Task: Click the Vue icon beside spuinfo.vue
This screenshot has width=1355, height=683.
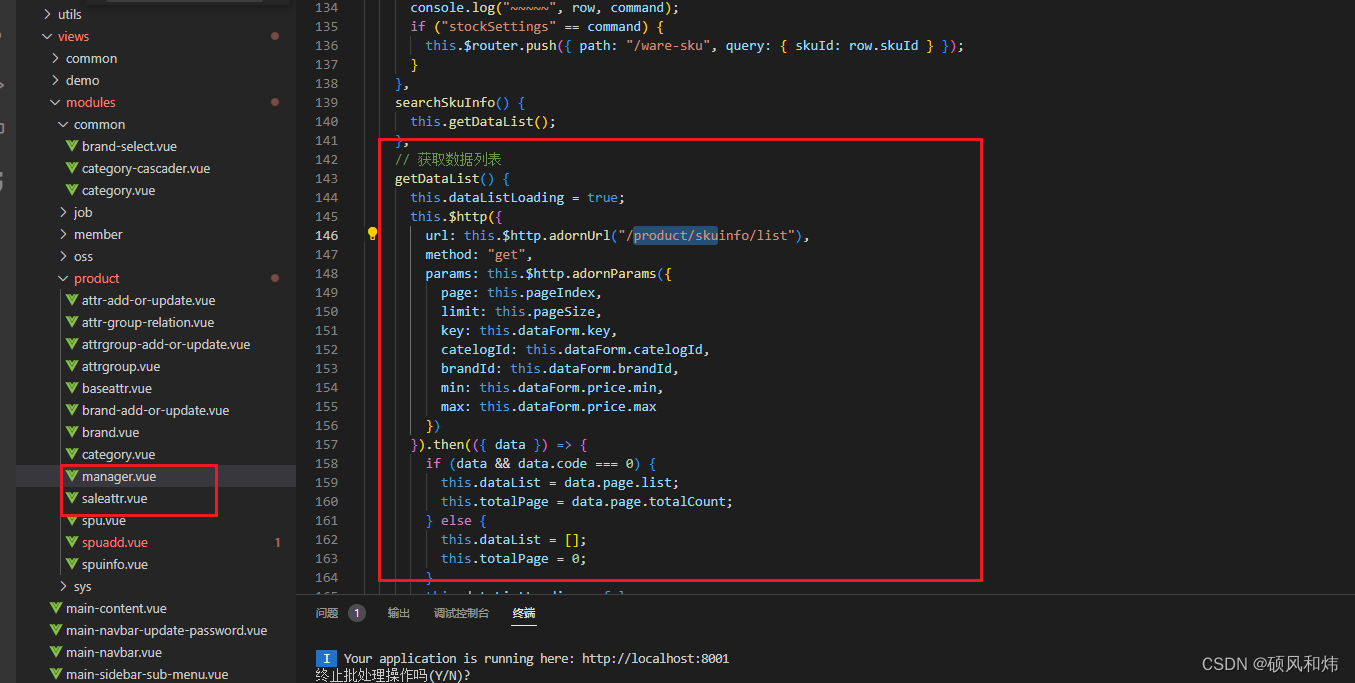Action: point(72,564)
